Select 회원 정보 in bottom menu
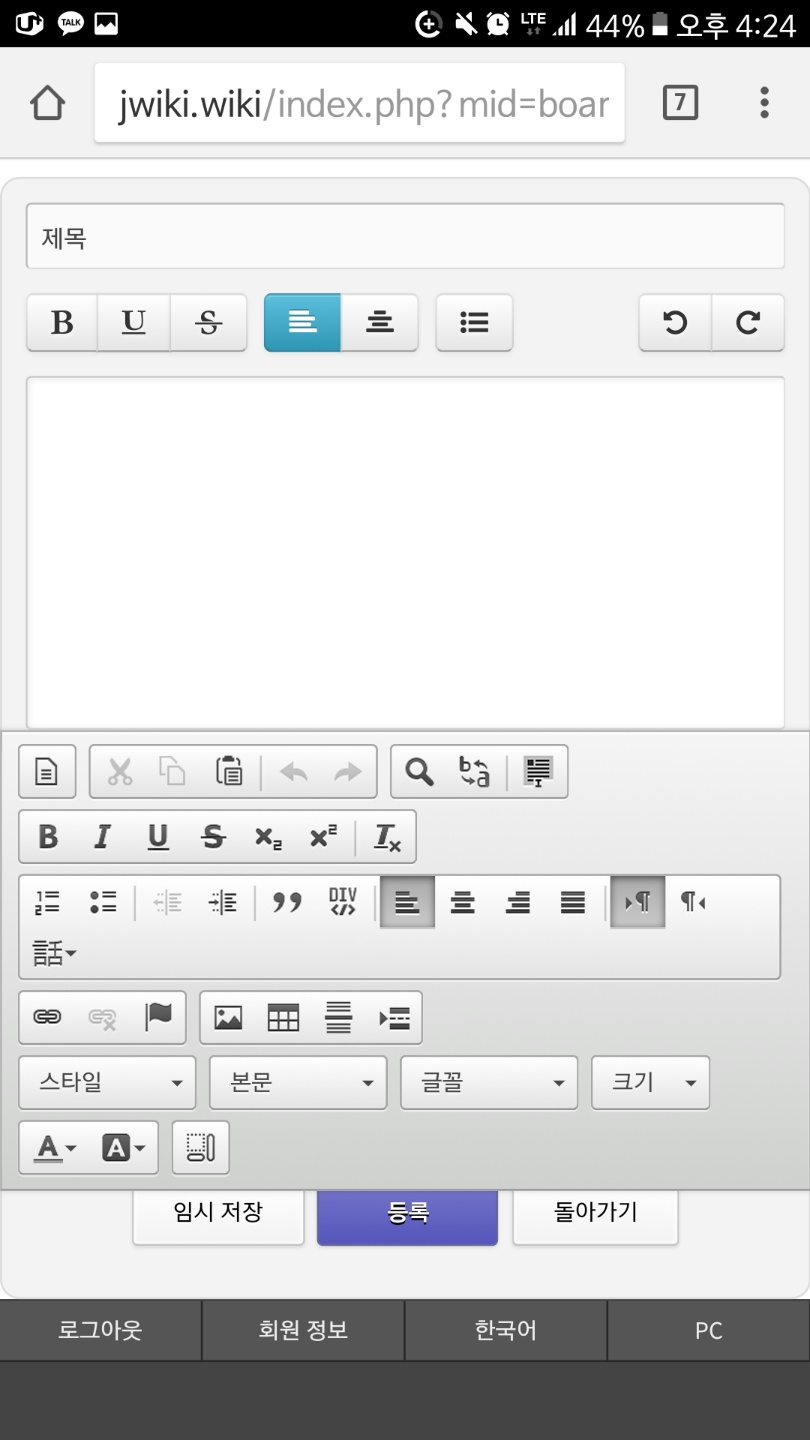 303,1331
